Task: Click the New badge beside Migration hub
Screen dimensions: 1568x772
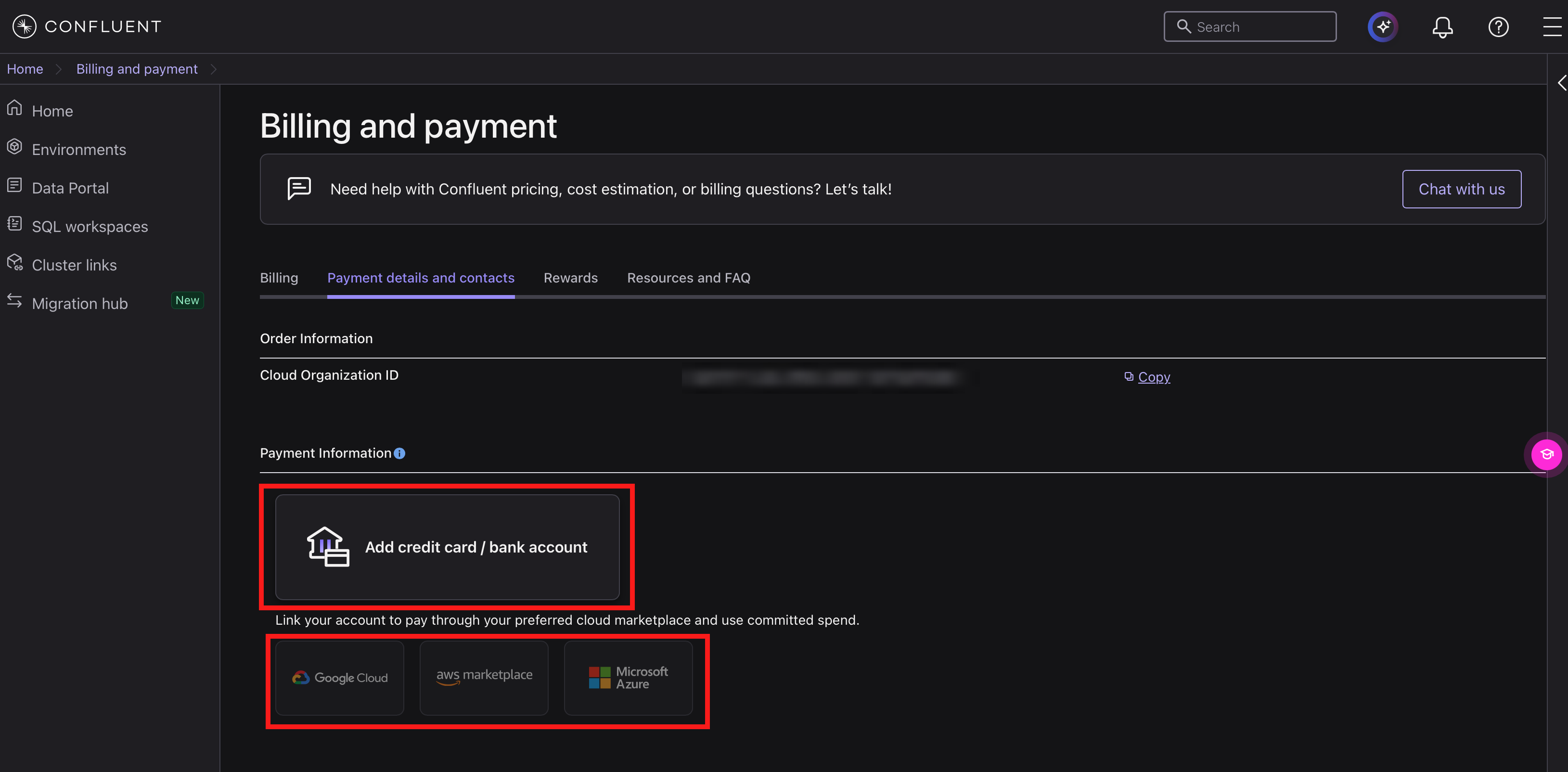Action: (x=188, y=300)
